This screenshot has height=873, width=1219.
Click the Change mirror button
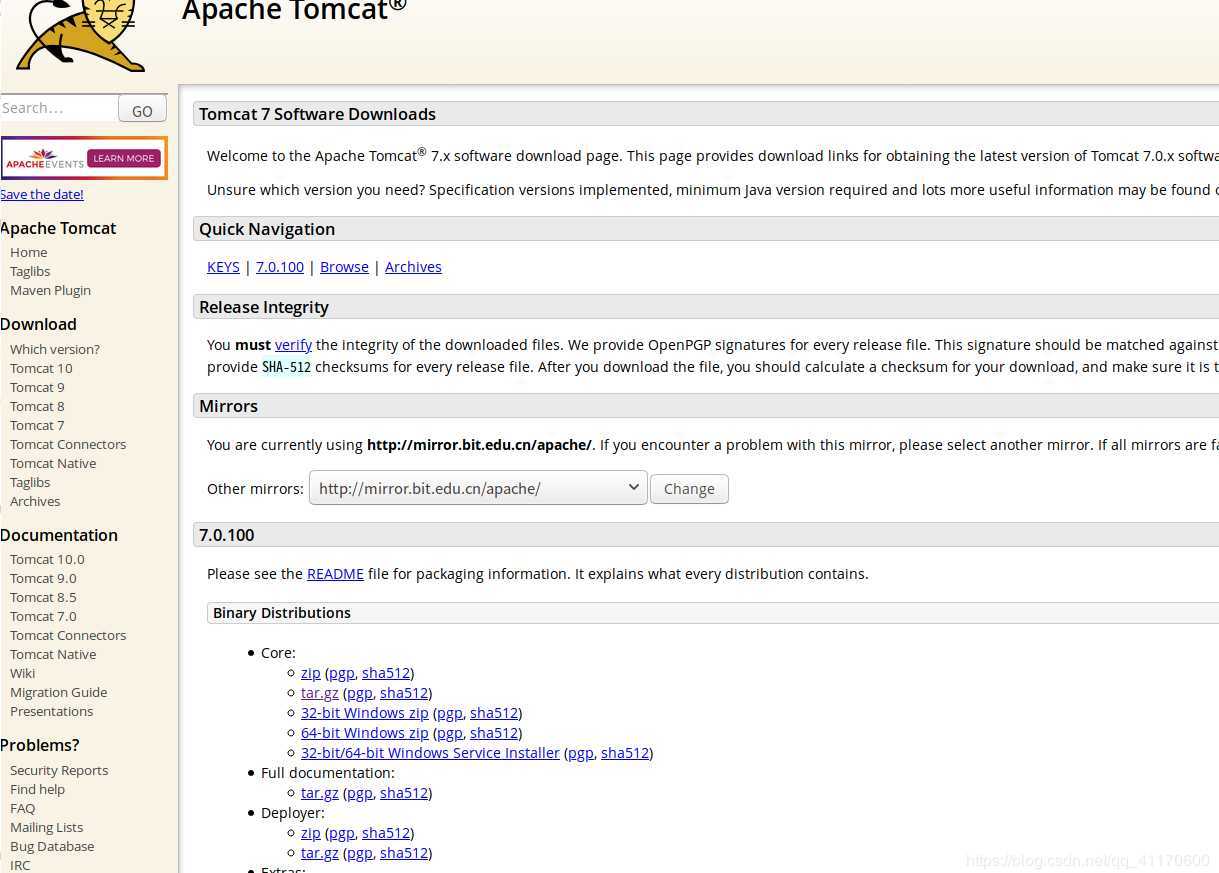click(689, 489)
